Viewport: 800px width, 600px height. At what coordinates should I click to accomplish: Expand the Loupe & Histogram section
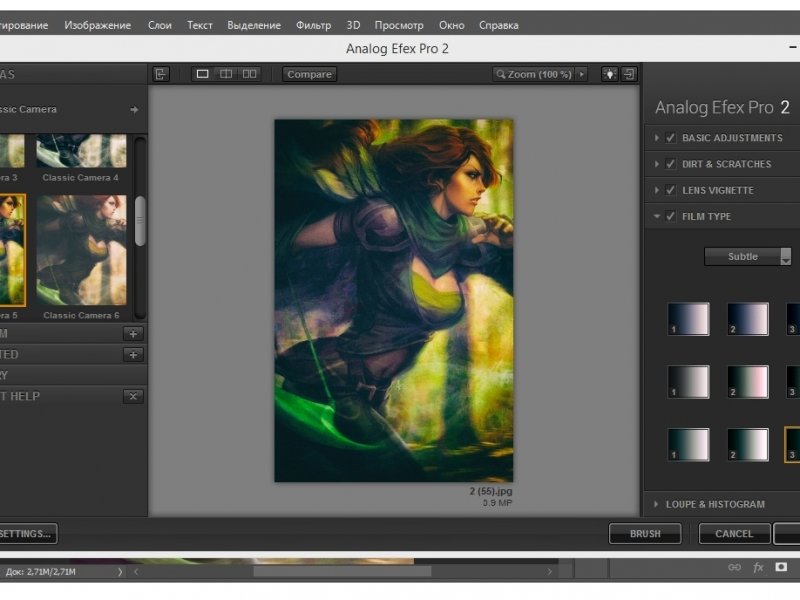pyautogui.click(x=657, y=504)
